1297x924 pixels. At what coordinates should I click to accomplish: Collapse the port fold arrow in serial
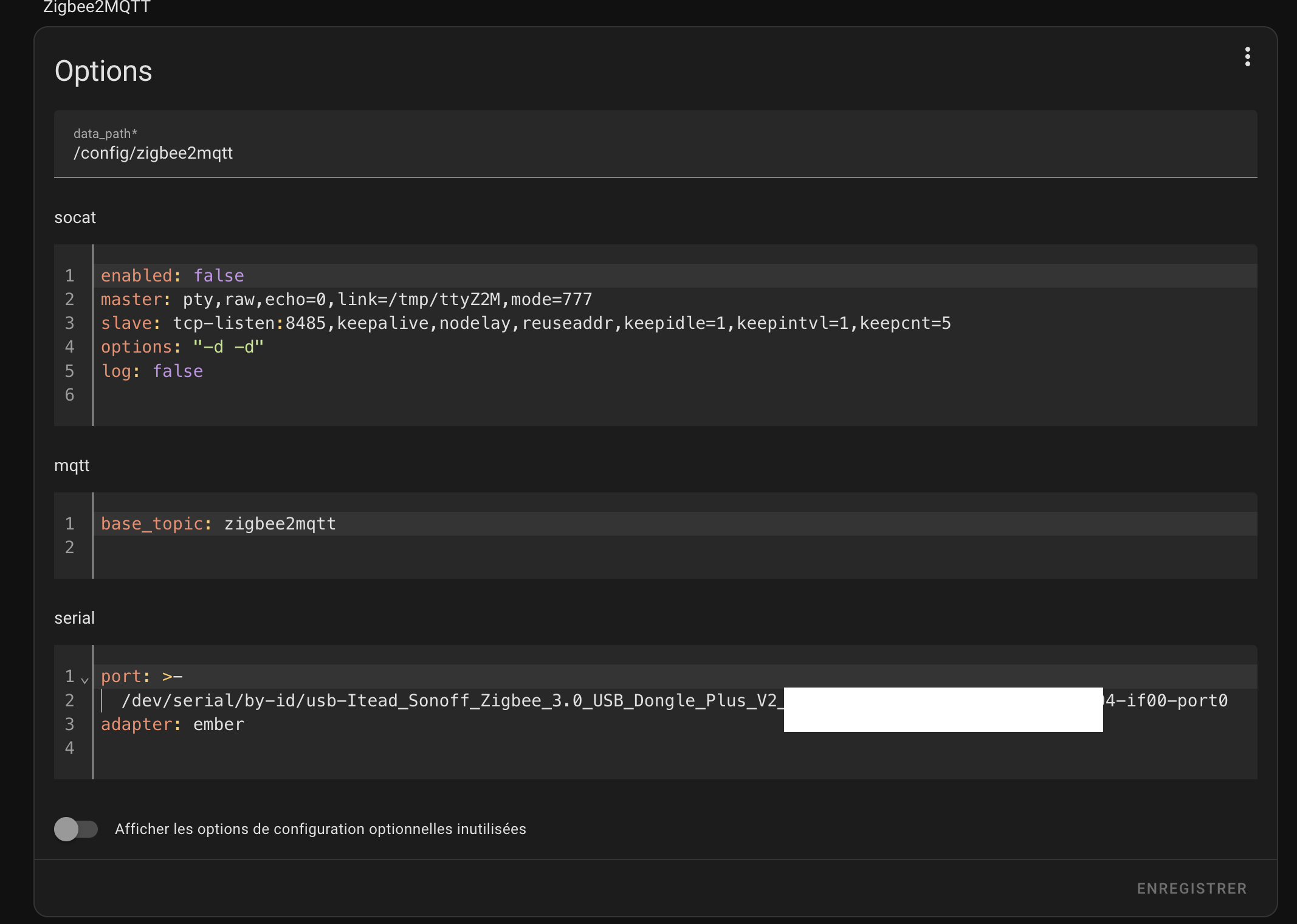click(84, 680)
